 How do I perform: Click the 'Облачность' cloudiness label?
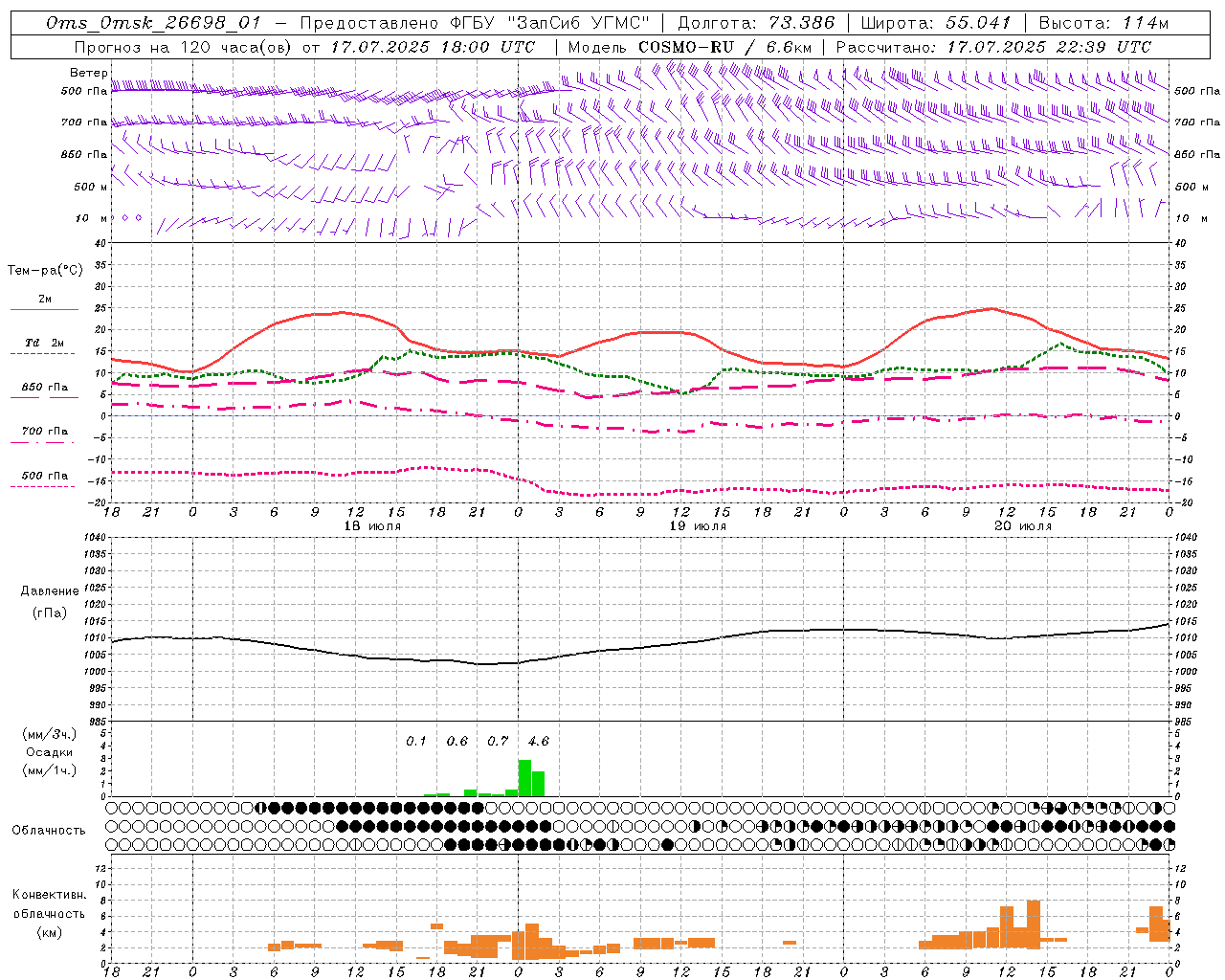pos(49,831)
